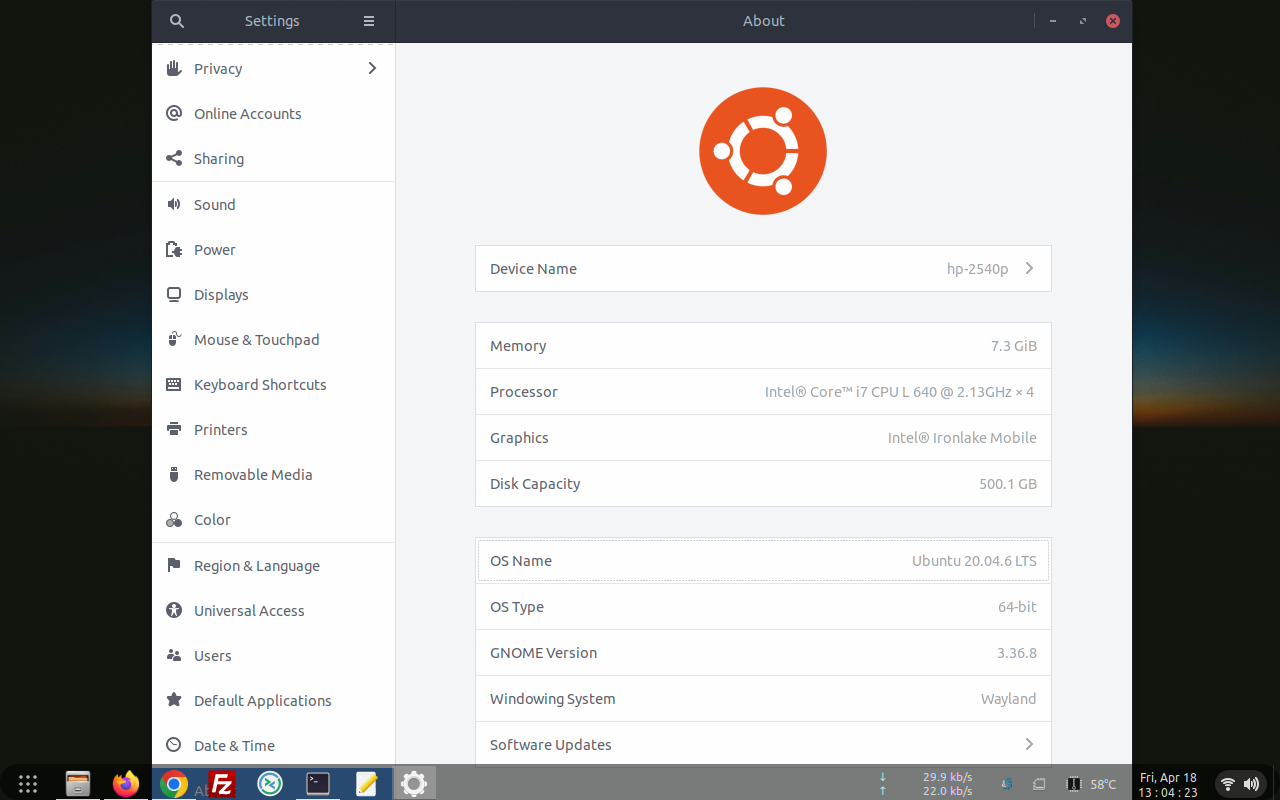Screen dimensions: 1280x800
Task: Click network speed indicator in taskbar
Action: [x=928, y=784]
